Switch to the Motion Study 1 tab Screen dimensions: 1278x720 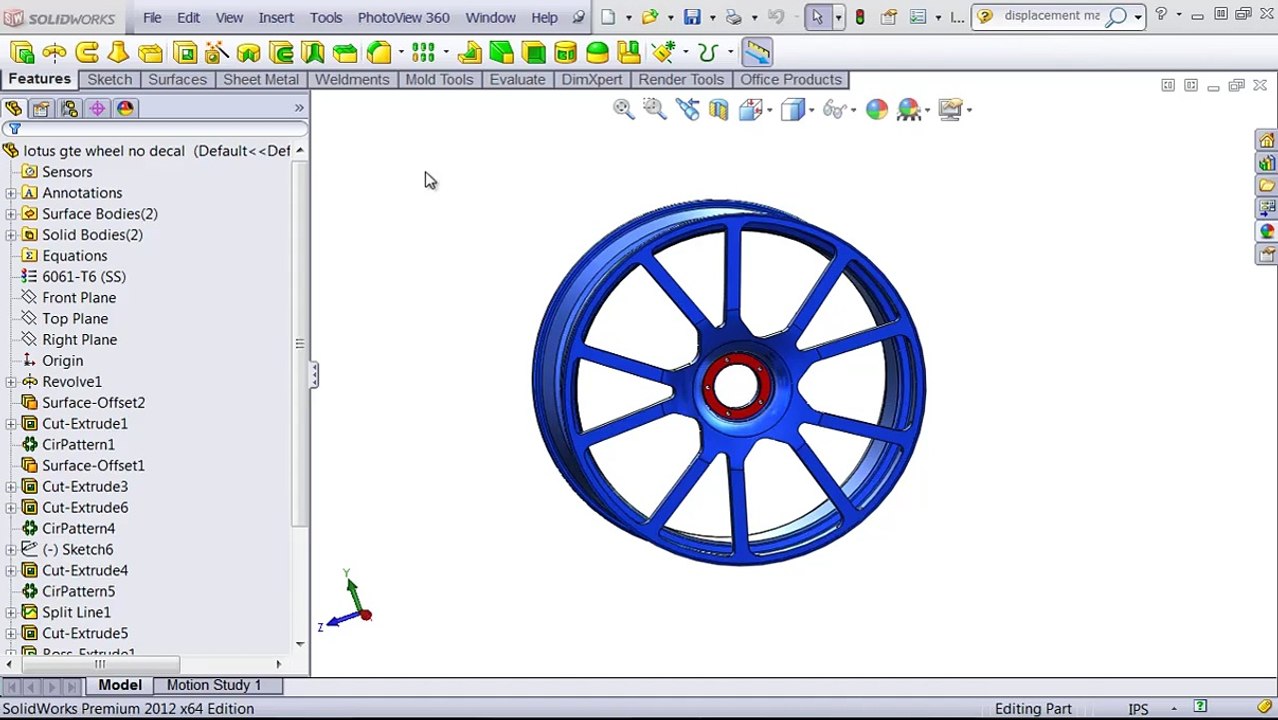[214, 685]
